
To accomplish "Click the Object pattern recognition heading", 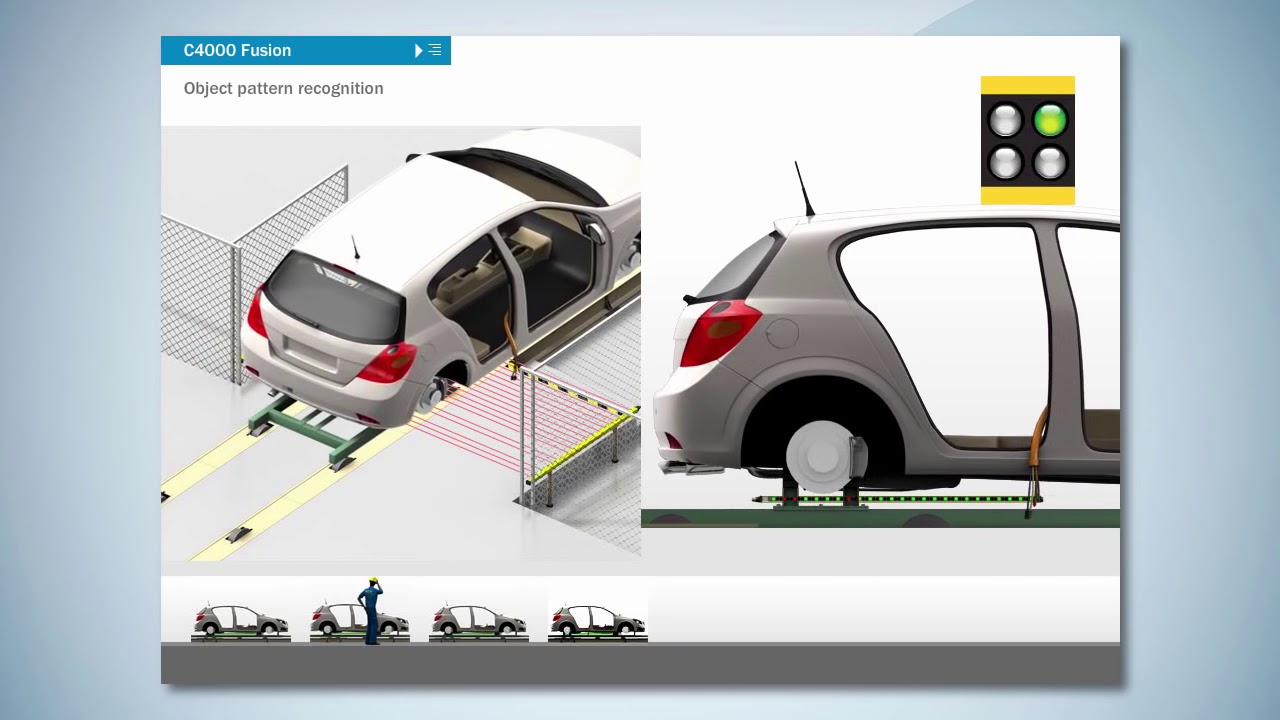I will 283,88.
